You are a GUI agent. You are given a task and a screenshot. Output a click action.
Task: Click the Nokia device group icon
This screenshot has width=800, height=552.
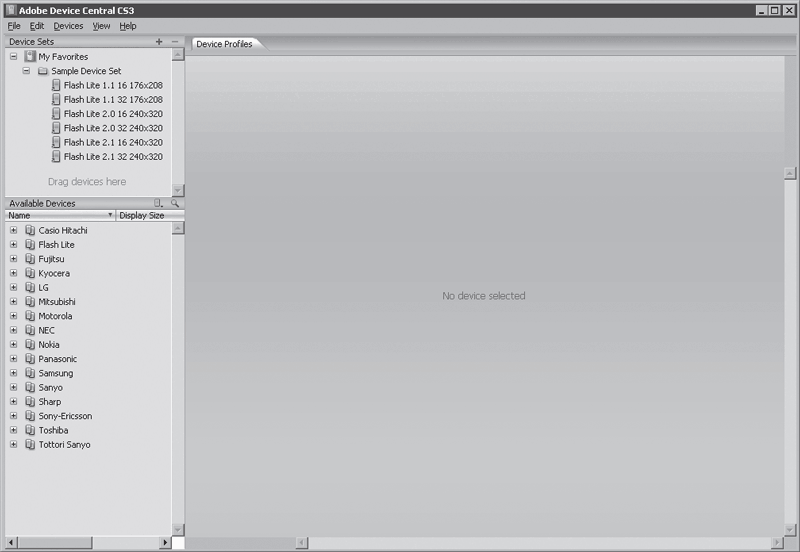click(30, 345)
